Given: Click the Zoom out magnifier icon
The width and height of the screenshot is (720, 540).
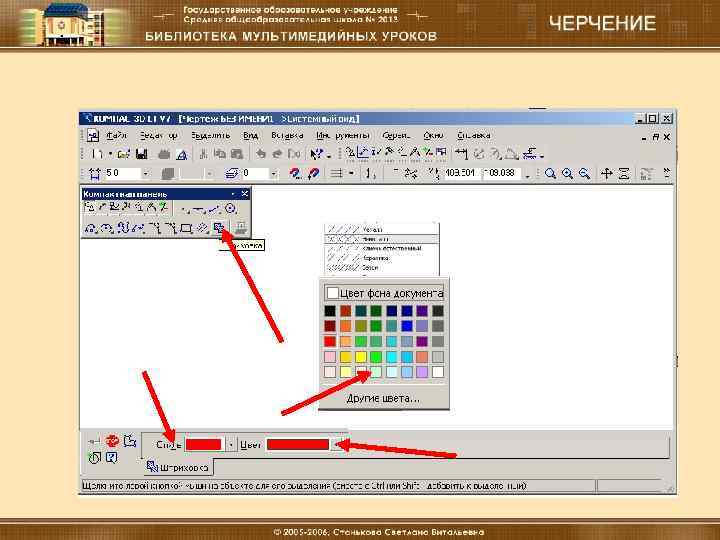Looking at the screenshot, I should tap(584, 174).
